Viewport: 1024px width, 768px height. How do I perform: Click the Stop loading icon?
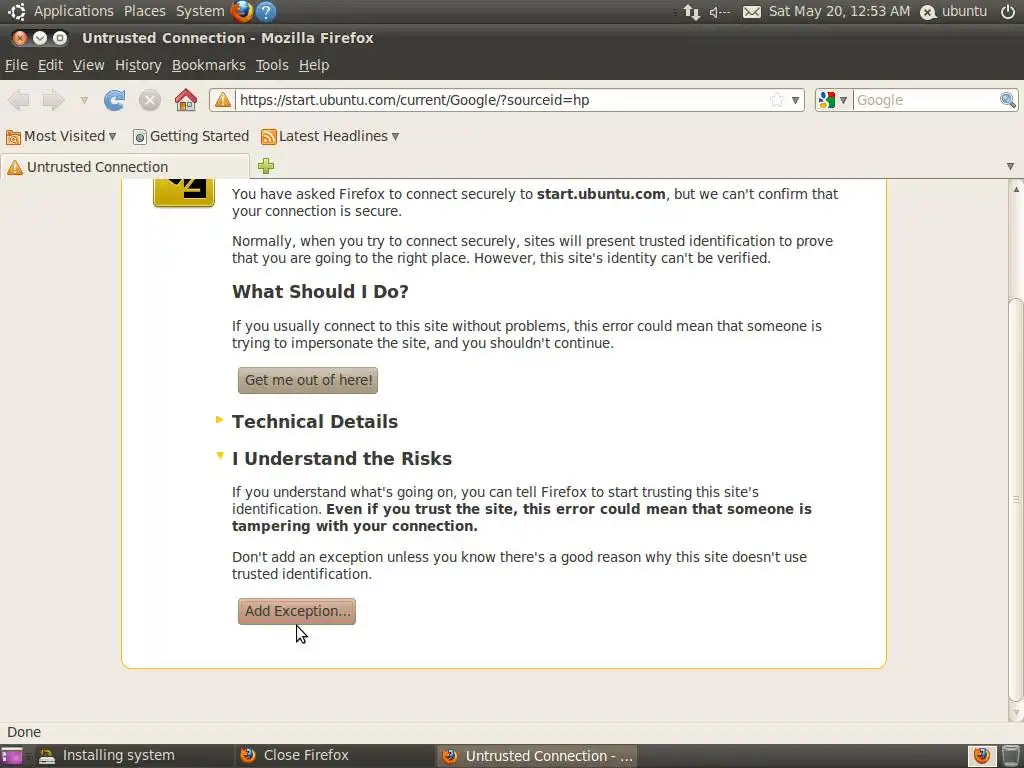point(150,100)
